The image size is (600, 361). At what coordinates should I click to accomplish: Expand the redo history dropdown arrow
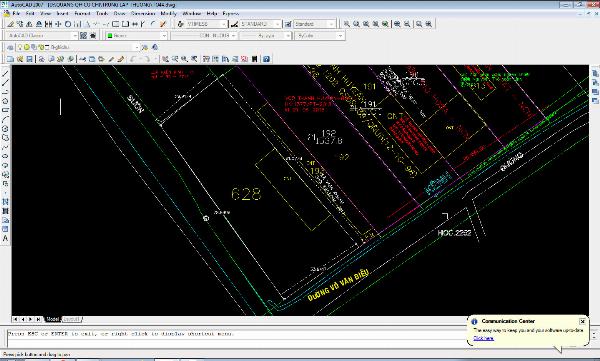point(155,59)
